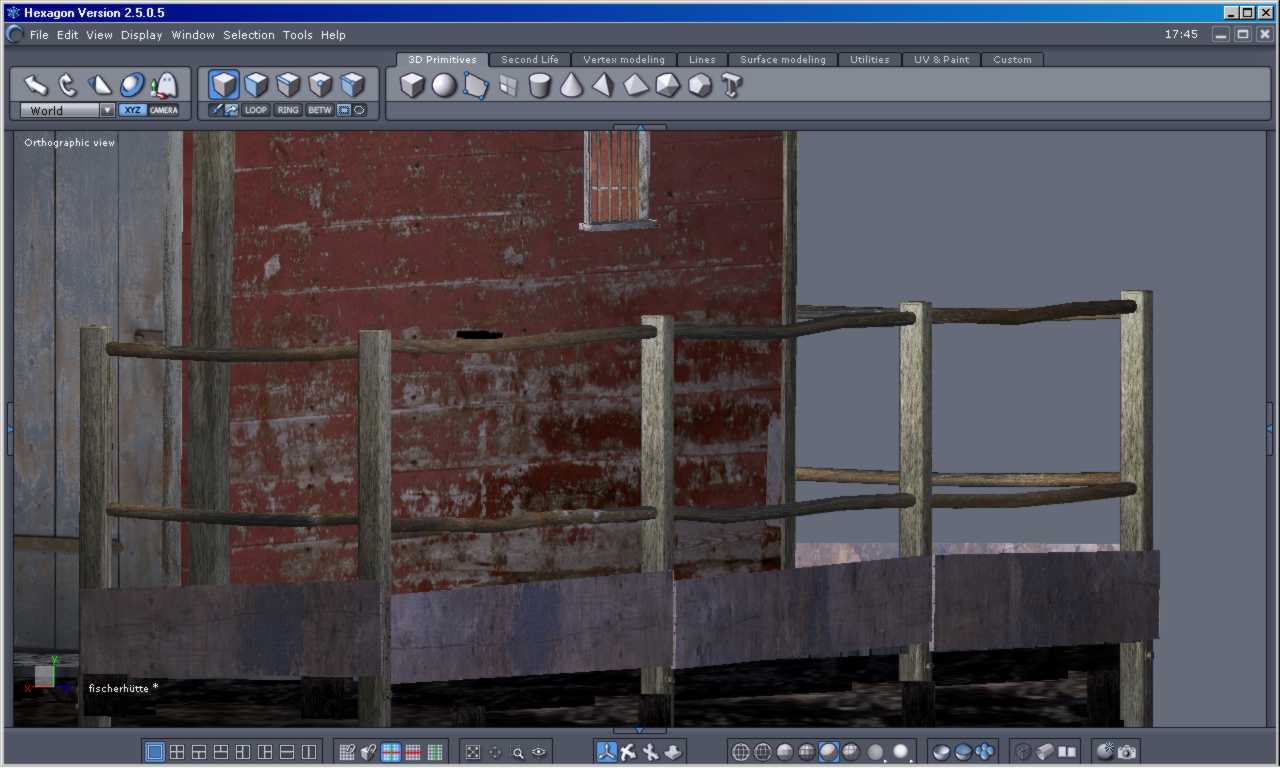Open the Tools menu

tap(298, 35)
